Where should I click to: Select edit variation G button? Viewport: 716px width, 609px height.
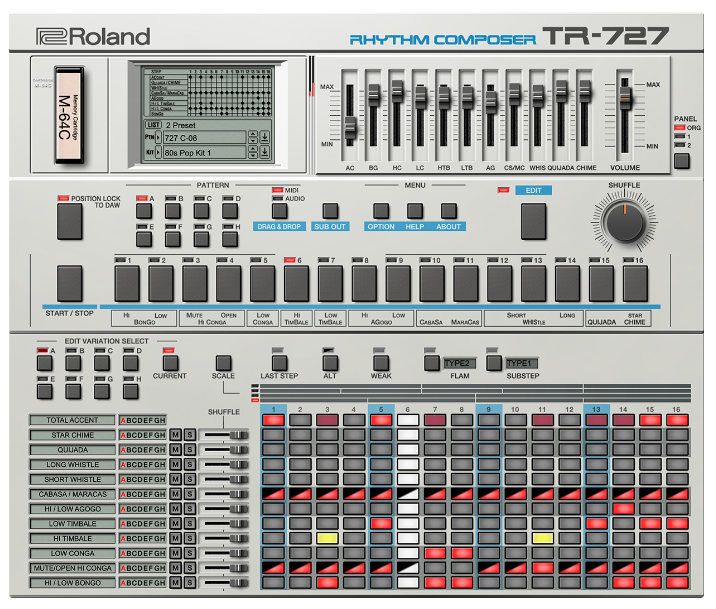[102, 391]
